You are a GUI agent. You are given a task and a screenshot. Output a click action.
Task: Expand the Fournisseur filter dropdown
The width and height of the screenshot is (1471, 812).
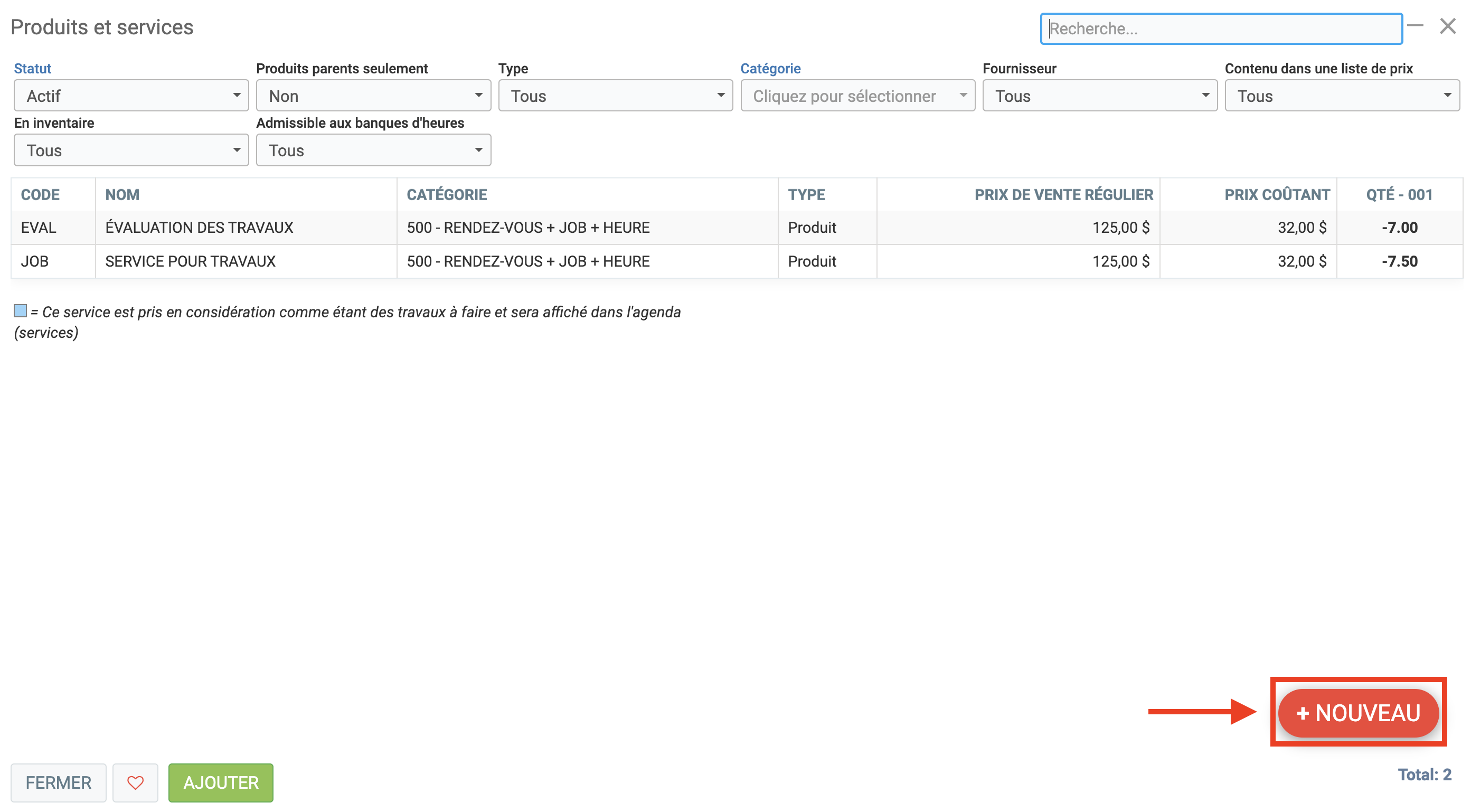click(x=1099, y=96)
